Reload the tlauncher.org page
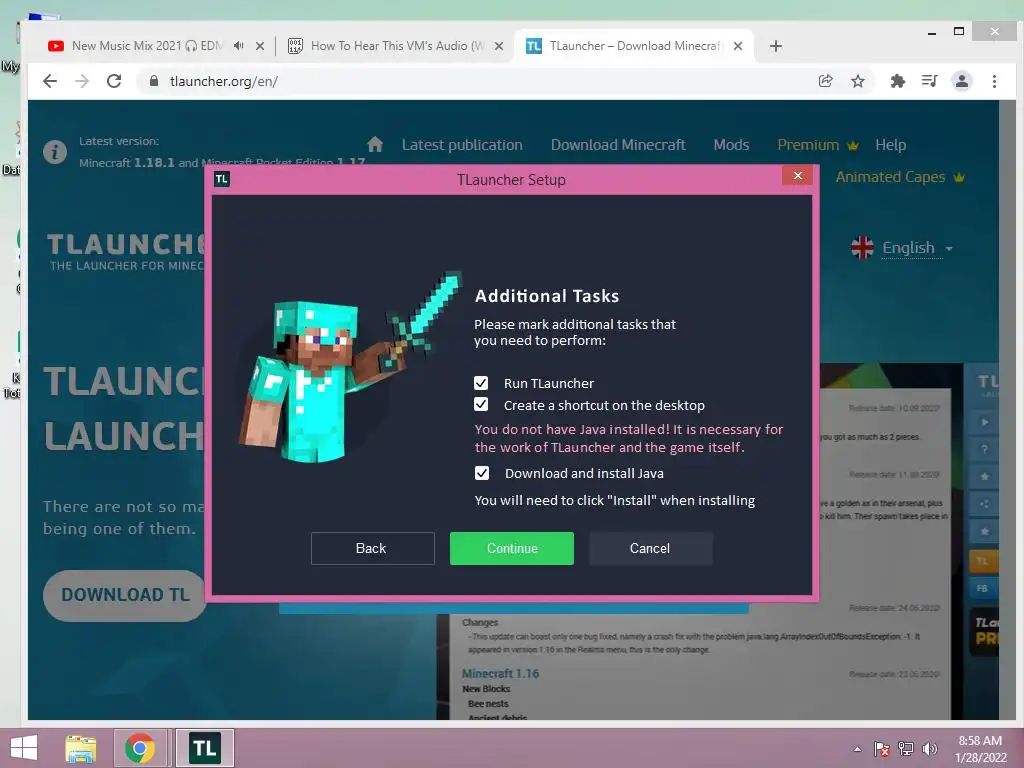Screen dimensions: 1024x768 (x=114, y=81)
